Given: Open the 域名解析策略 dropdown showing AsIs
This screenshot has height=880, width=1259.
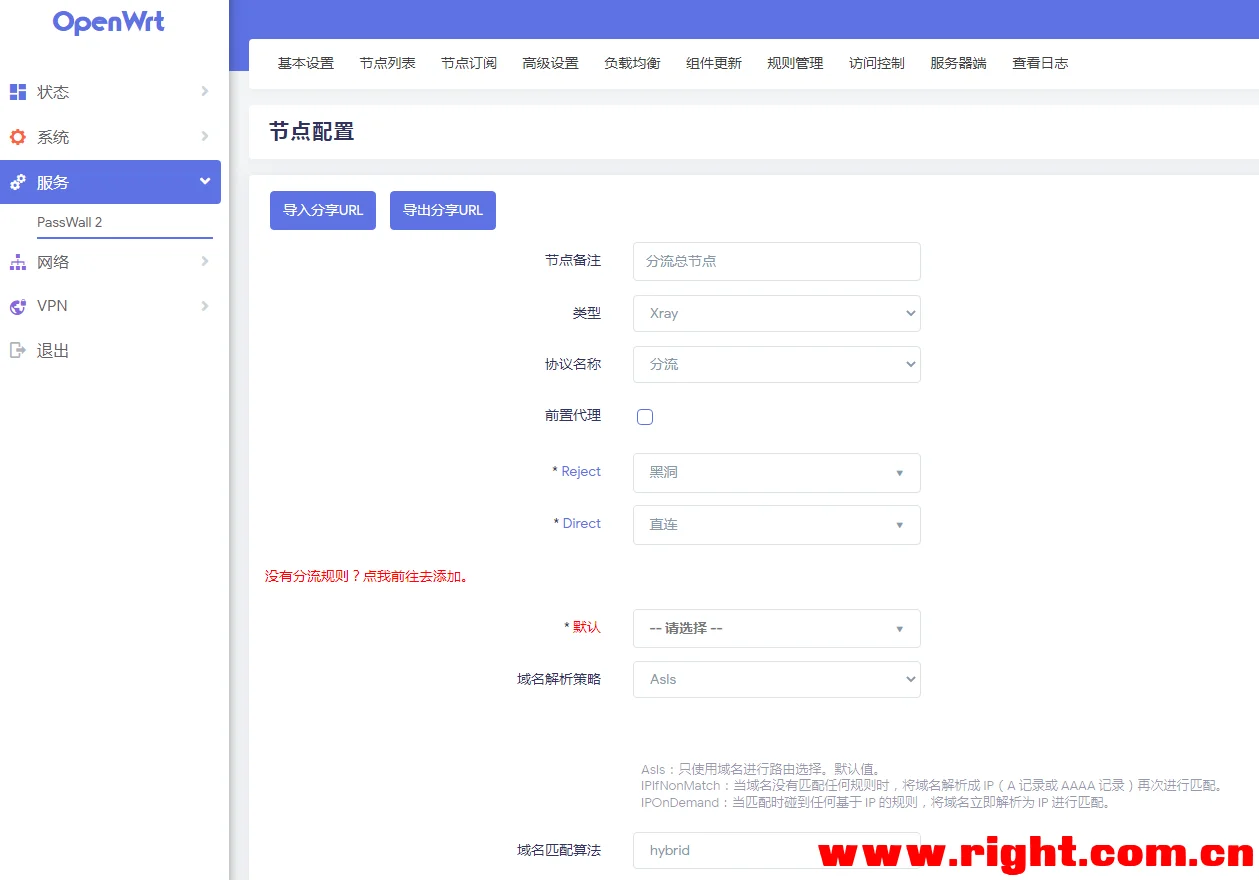Looking at the screenshot, I should coord(776,679).
